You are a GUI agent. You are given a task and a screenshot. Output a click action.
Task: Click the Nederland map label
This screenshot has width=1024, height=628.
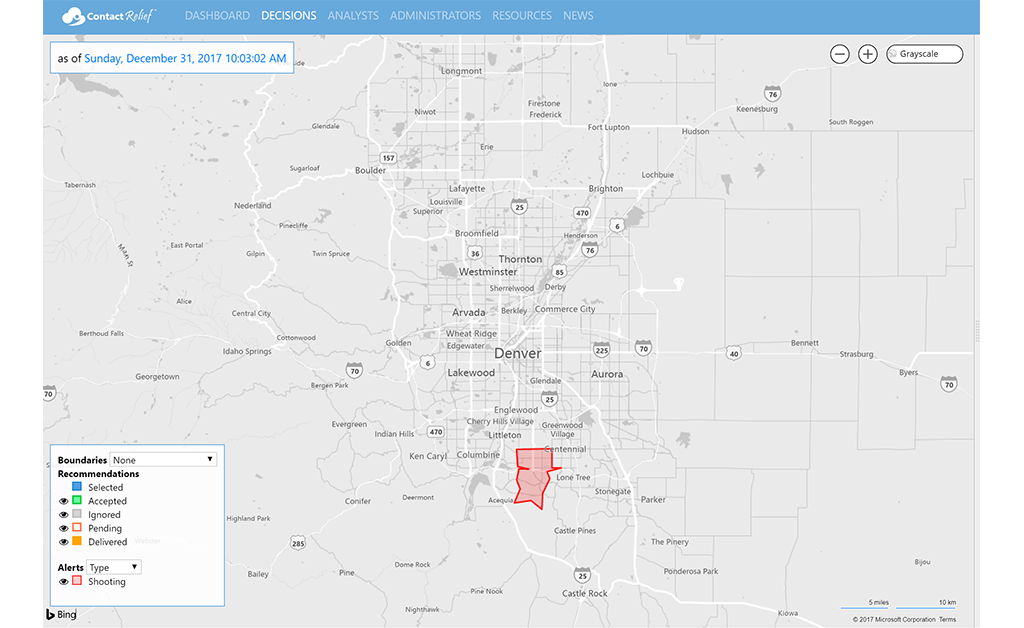click(x=253, y=206)
